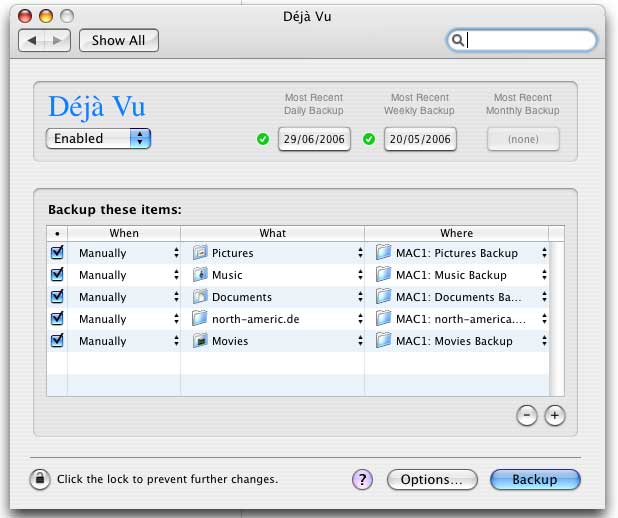Click the plus button to add item

555,415
